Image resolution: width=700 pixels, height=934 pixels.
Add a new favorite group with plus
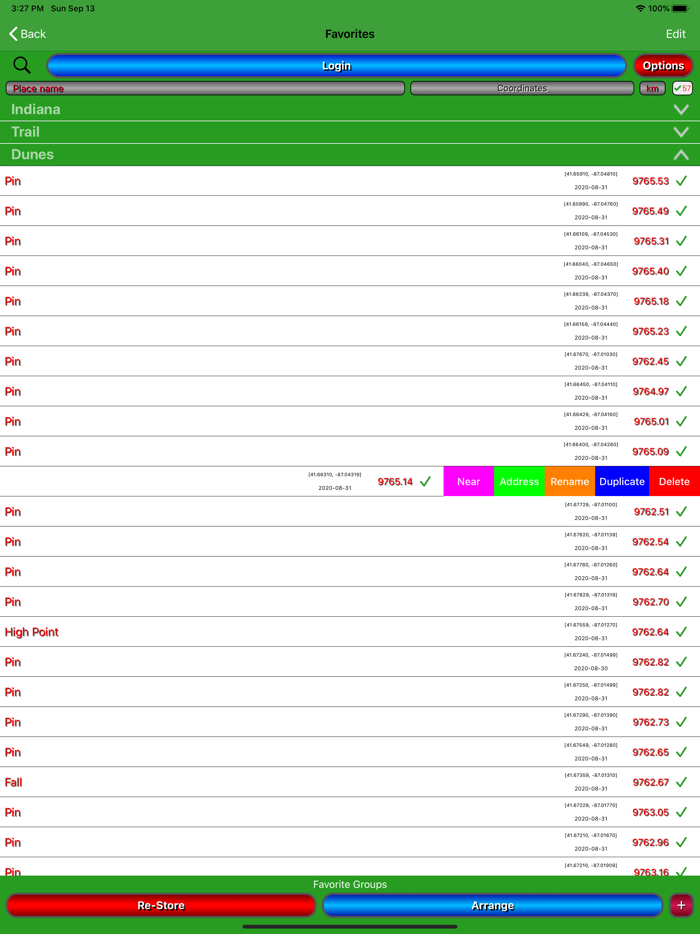tap(681, 905)
